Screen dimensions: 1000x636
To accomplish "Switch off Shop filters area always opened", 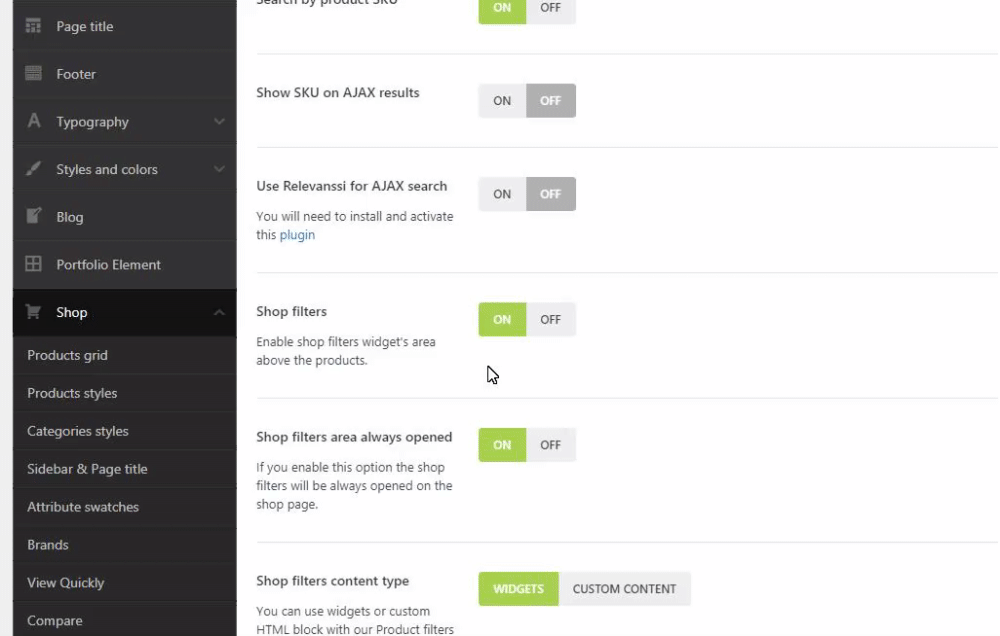I will coord(551,445).
